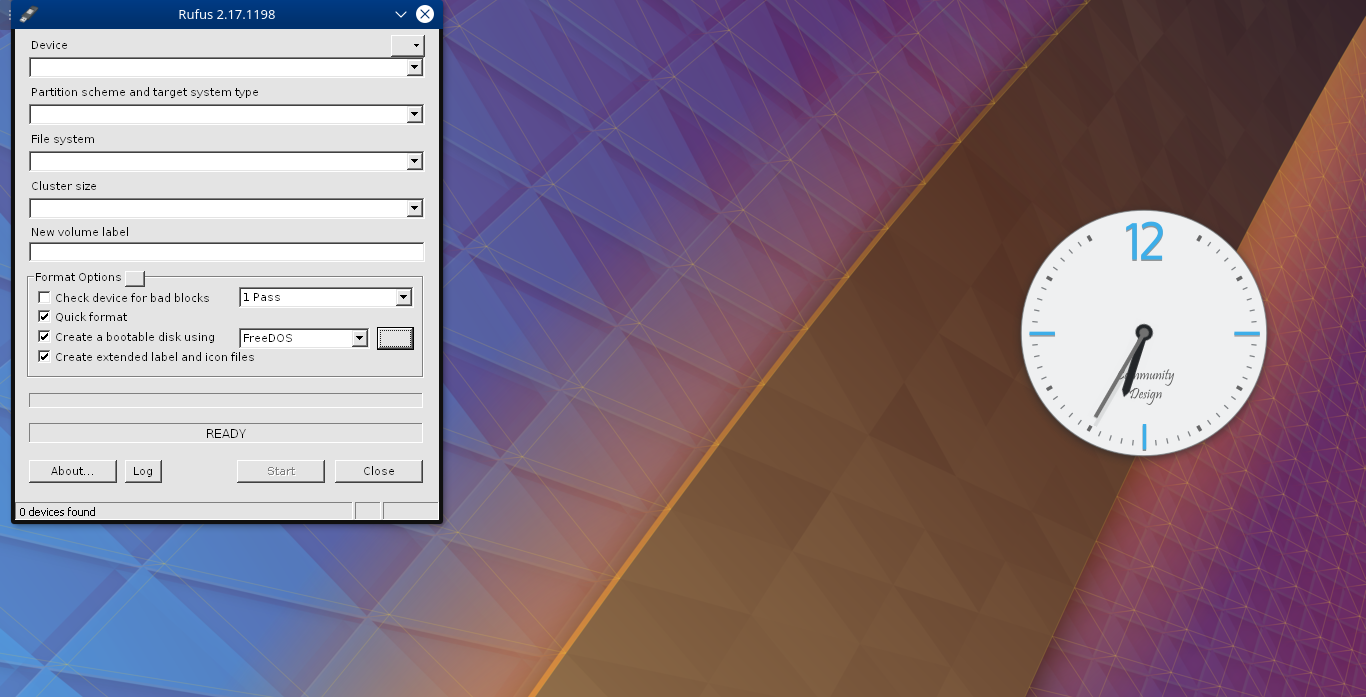The image size is (1366, 697).
Task: Uncheck the Quick format checkbox
Action: [x=44, y=317]
